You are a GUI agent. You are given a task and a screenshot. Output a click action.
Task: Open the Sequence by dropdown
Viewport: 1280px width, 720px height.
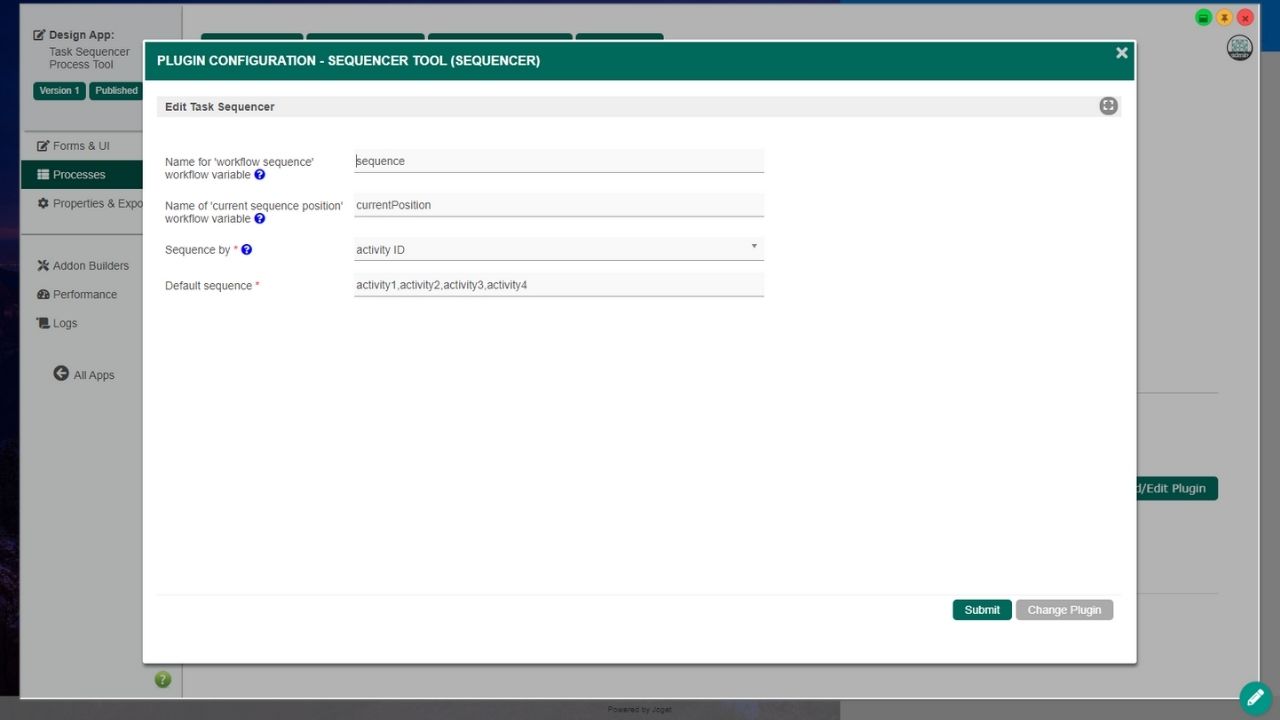click(x=558, y=249)
